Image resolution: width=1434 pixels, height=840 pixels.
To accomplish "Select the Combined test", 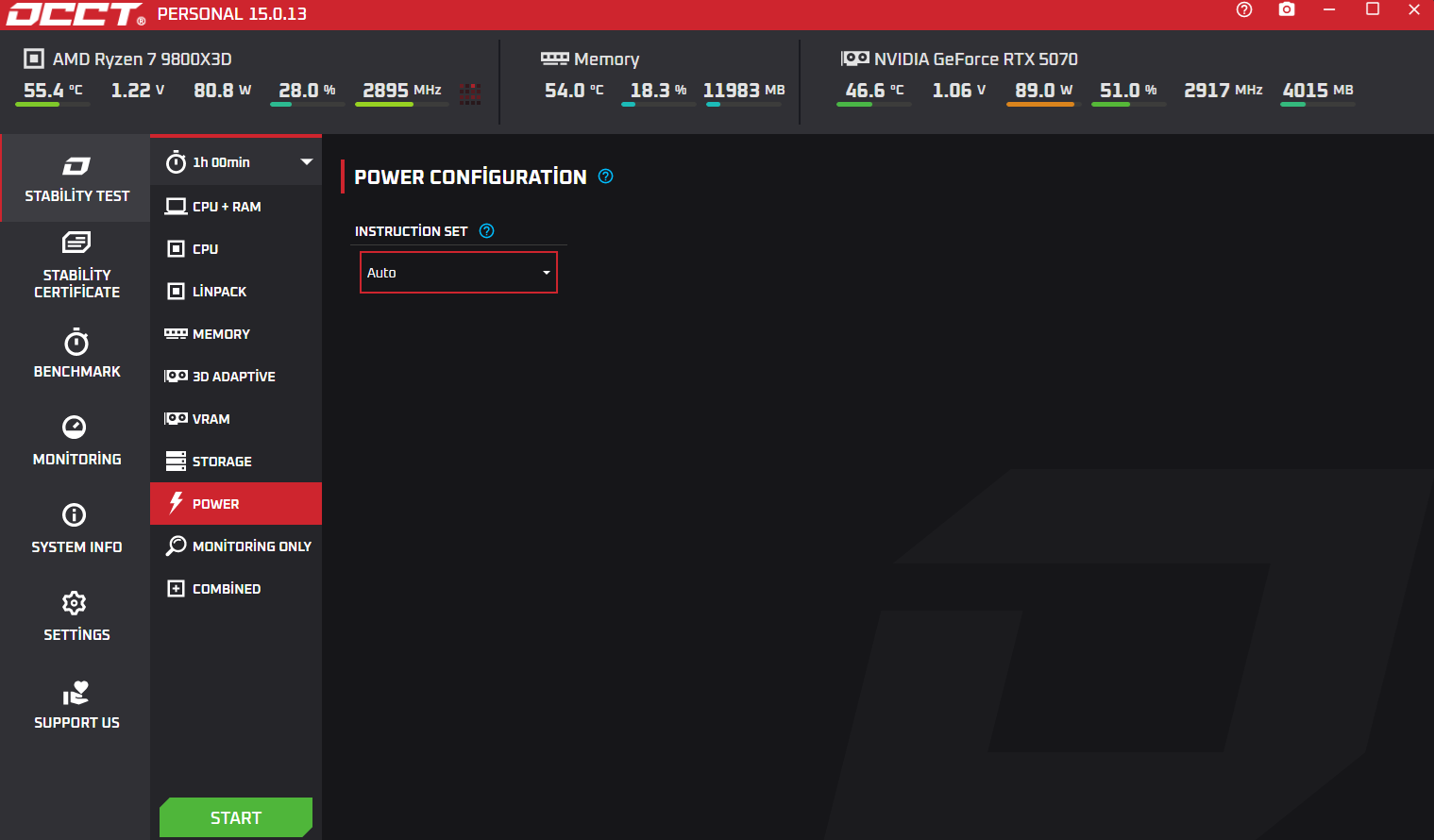I will pos(236,589).
